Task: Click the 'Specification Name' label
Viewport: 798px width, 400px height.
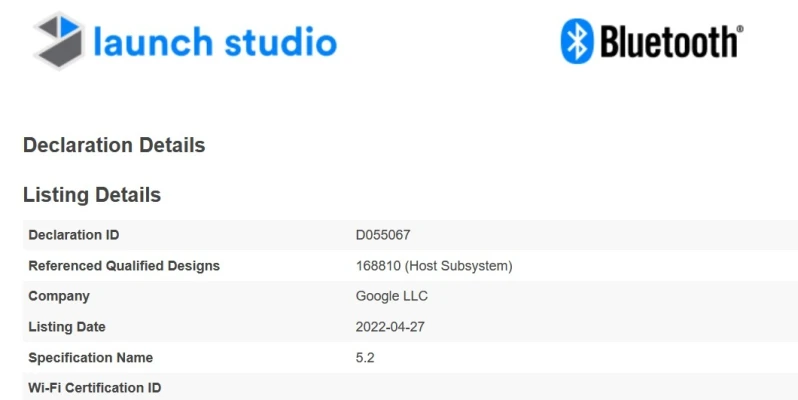Action: [91, 357]
